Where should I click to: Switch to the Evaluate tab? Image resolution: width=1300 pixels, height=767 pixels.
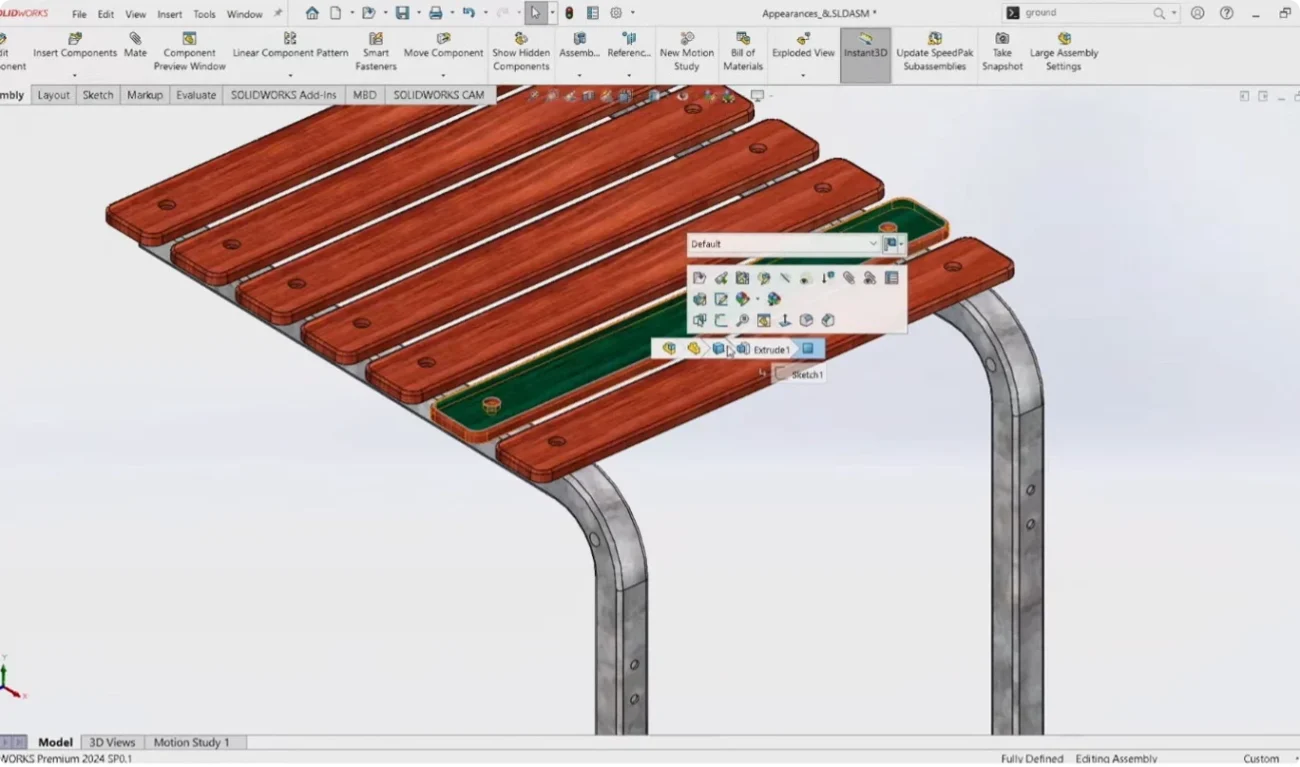point(196,95)
